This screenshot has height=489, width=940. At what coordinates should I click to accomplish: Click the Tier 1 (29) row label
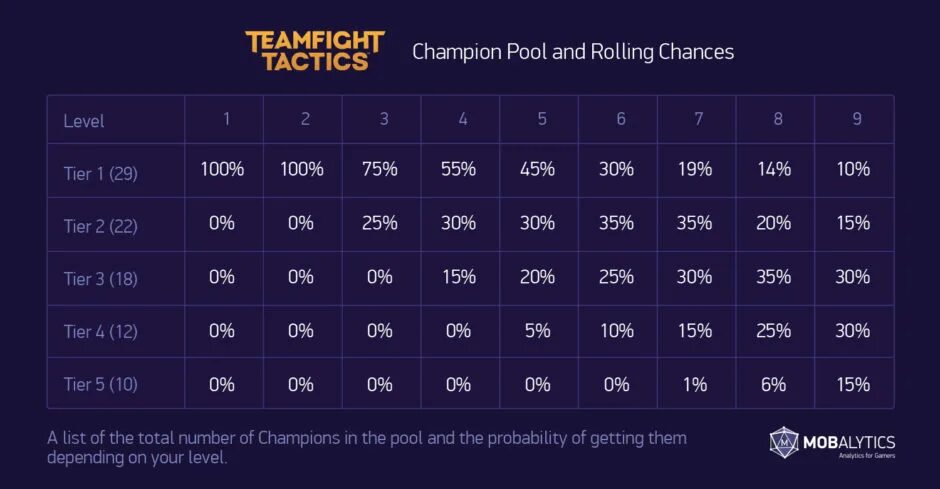pyautogui.click(x=101, y=174)
